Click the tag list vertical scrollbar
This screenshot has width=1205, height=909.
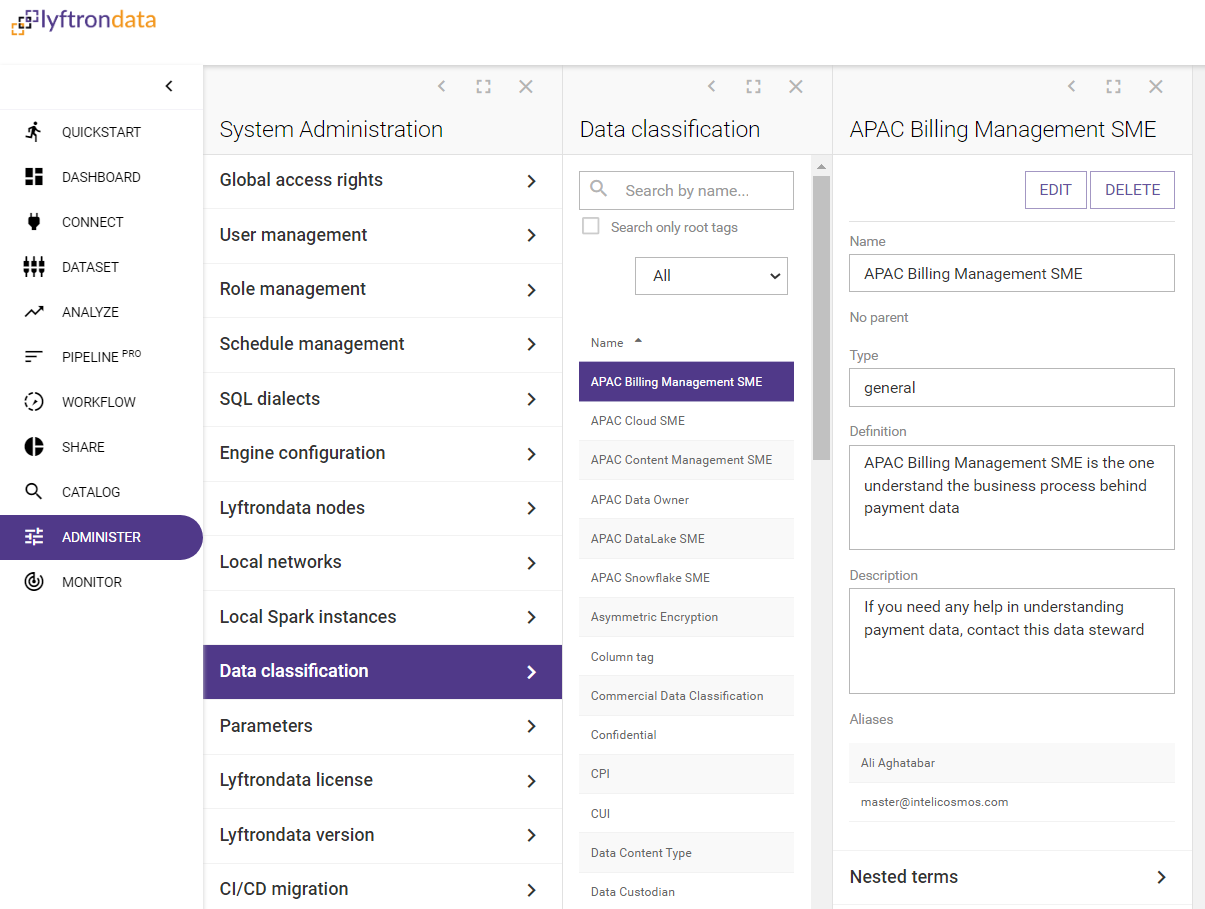coord(821,317)
